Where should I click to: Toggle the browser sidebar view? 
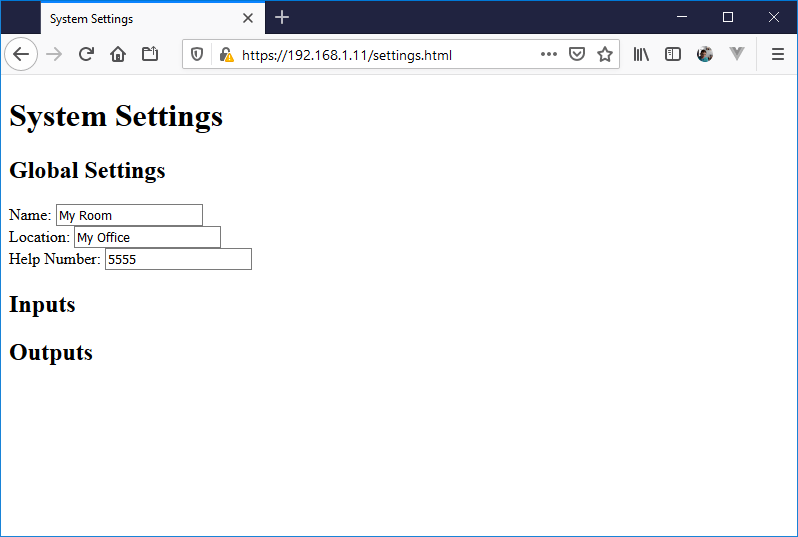pos(673,55)
